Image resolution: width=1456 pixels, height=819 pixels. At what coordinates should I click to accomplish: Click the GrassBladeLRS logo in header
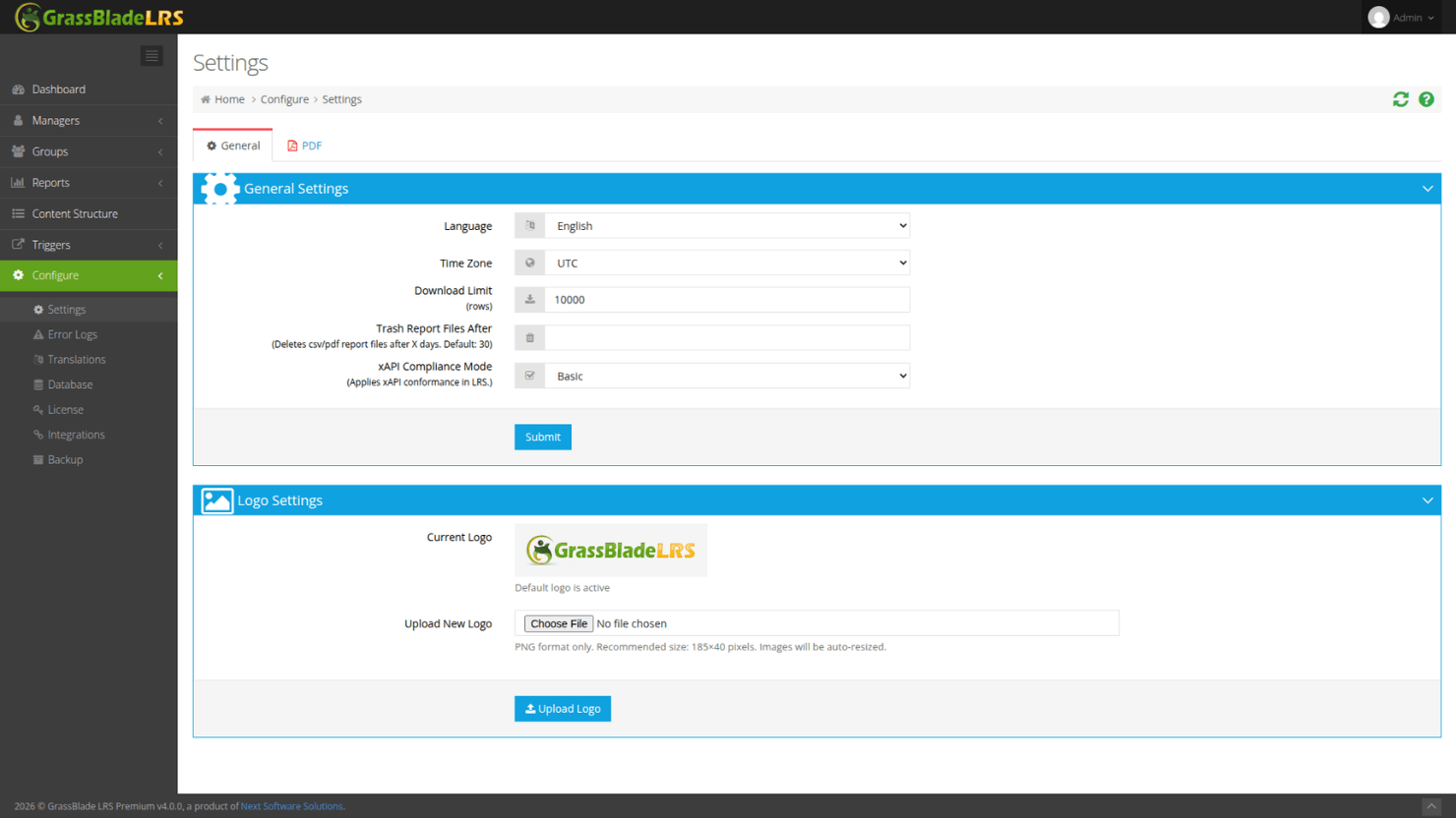coord(99,18)
